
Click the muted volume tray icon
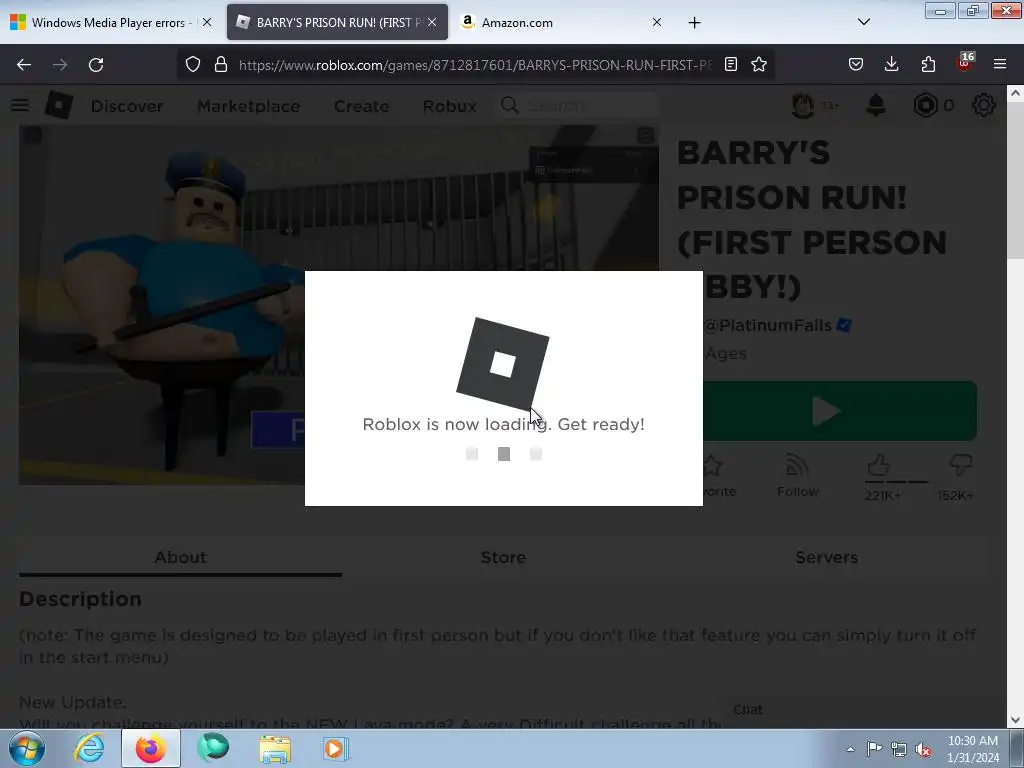(923, 749)
